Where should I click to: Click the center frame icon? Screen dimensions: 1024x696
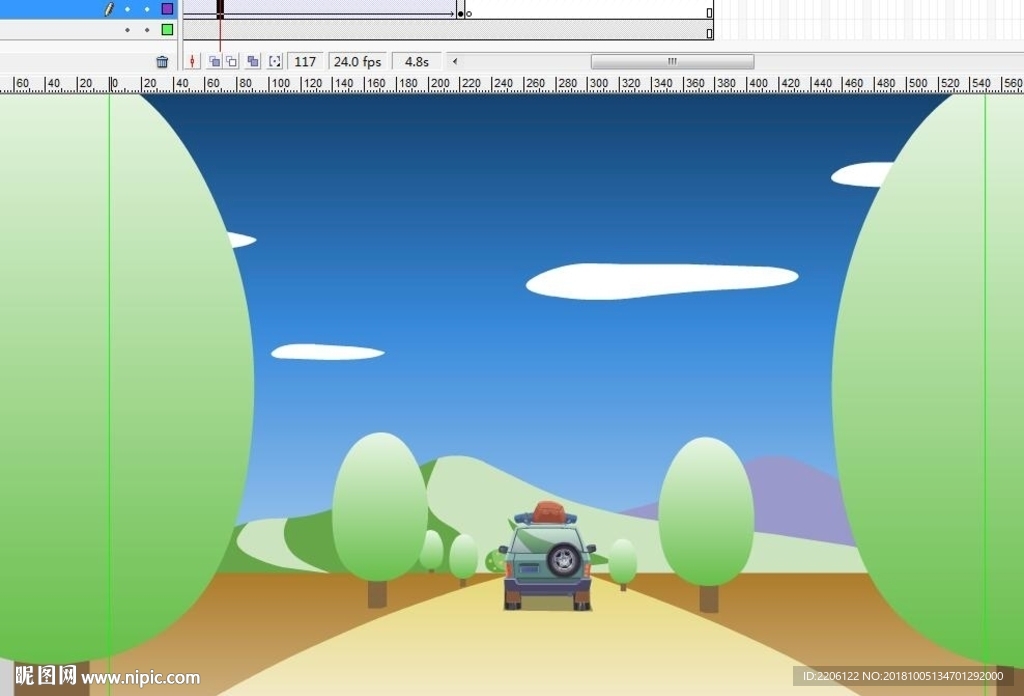pos(193,62)
